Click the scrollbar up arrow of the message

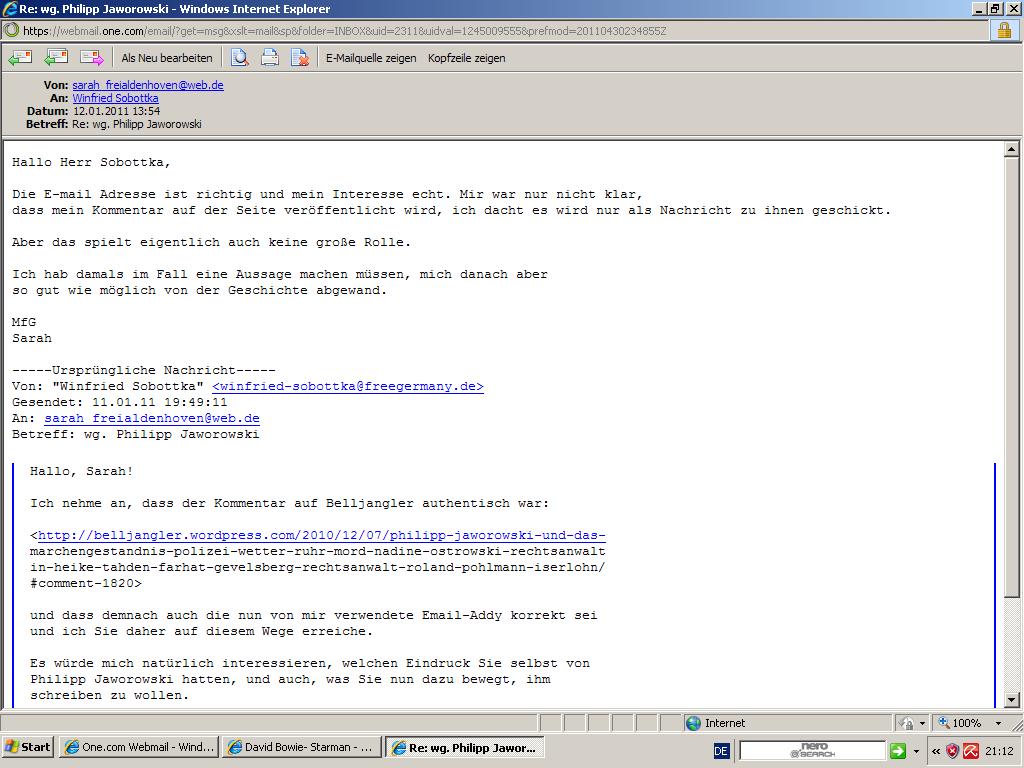1011,149
